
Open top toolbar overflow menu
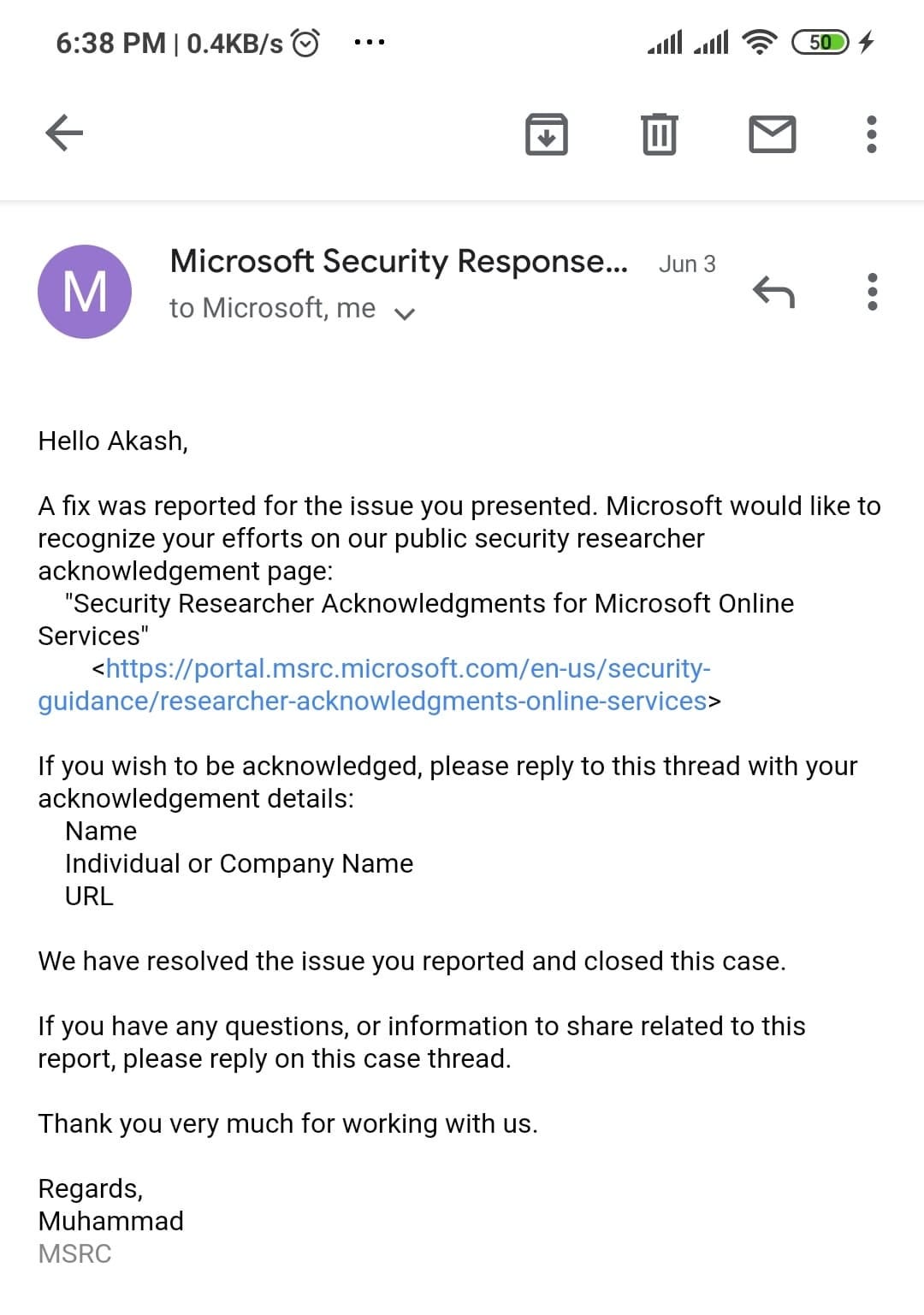click(871, 134)
